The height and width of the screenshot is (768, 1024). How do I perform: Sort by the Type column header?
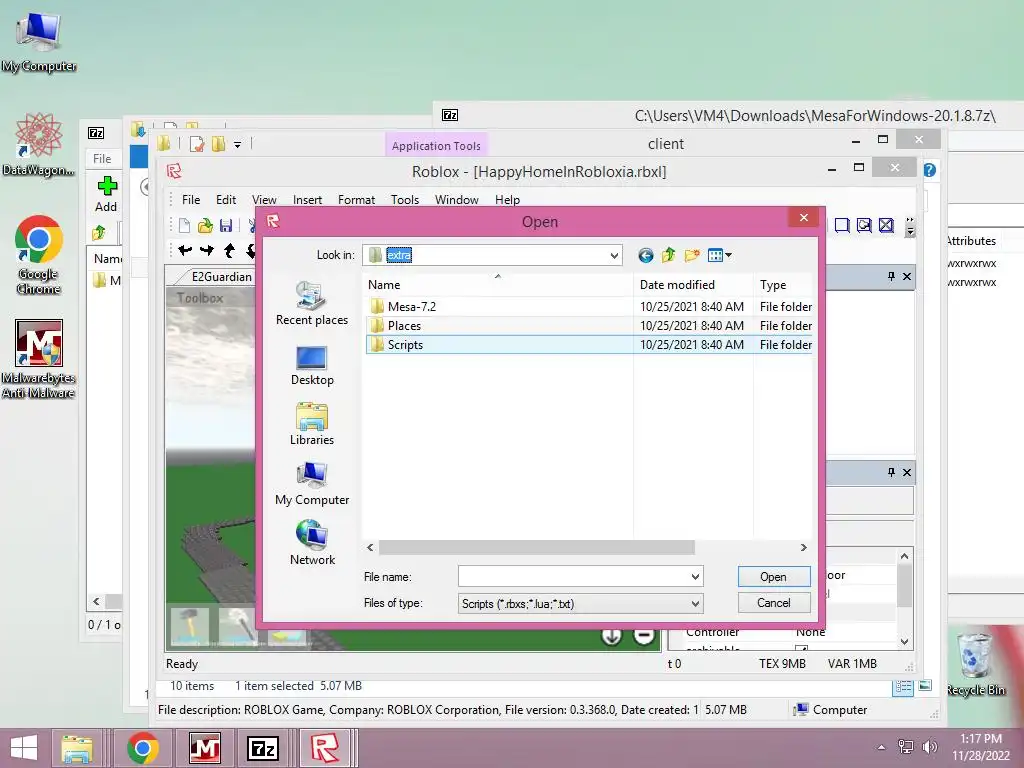coord(783,285)
